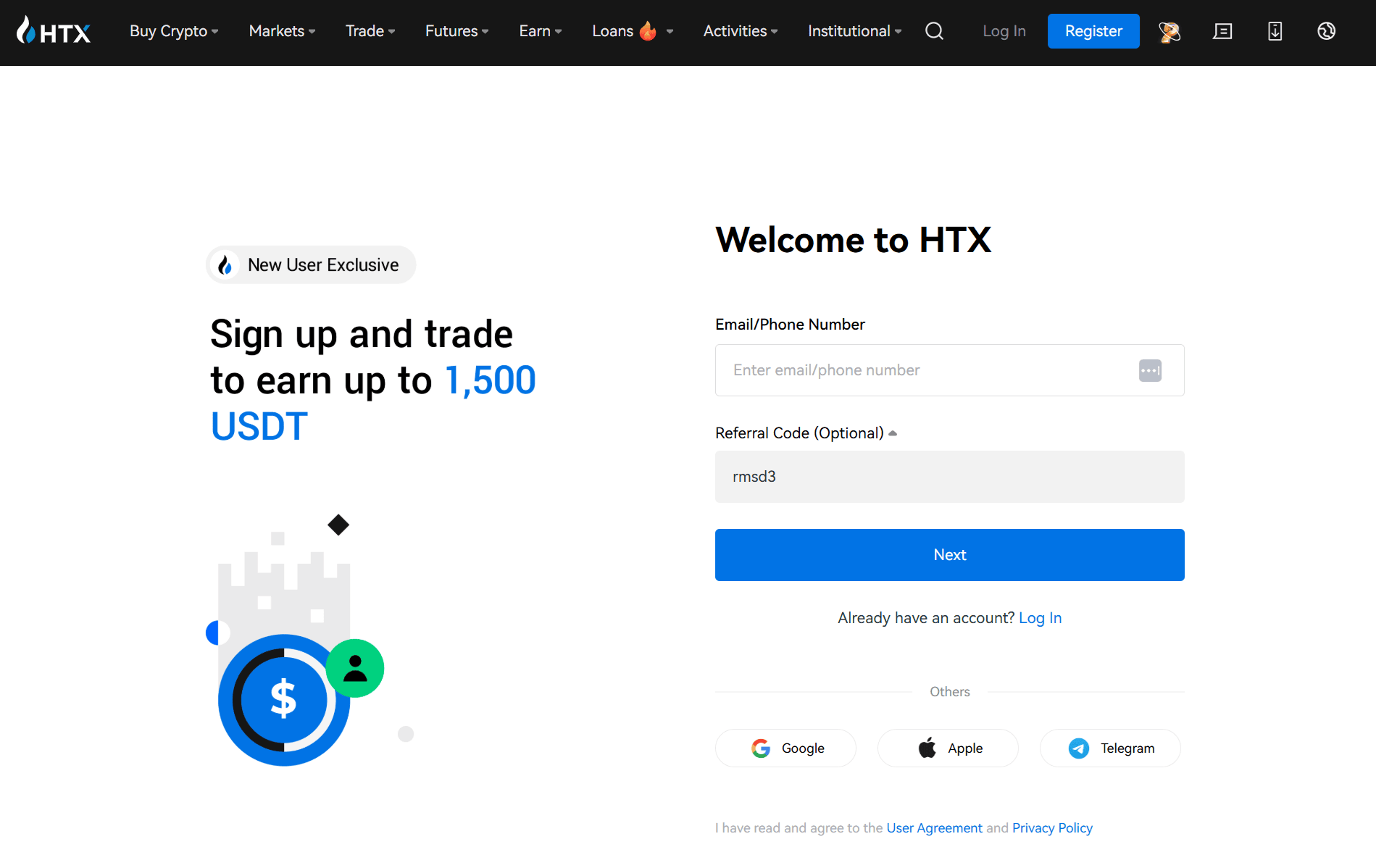The image size is (1376, 868).
Task: Sign up with the Apple icon
Action: click(927, 748)
